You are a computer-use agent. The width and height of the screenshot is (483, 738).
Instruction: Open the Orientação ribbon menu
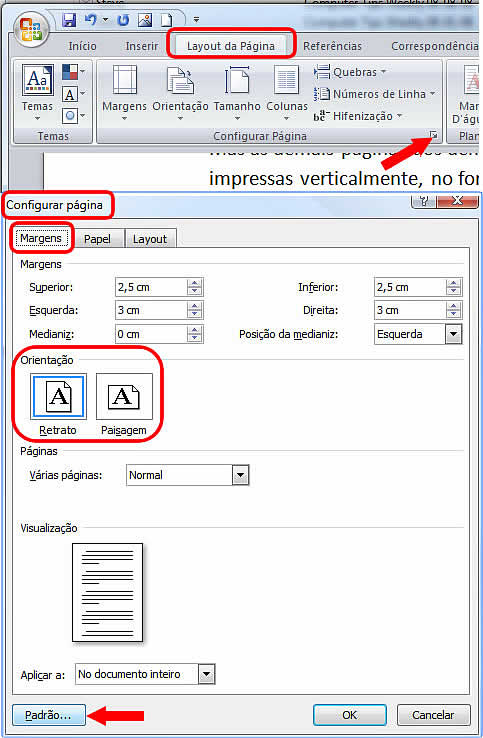click(180, 93)
